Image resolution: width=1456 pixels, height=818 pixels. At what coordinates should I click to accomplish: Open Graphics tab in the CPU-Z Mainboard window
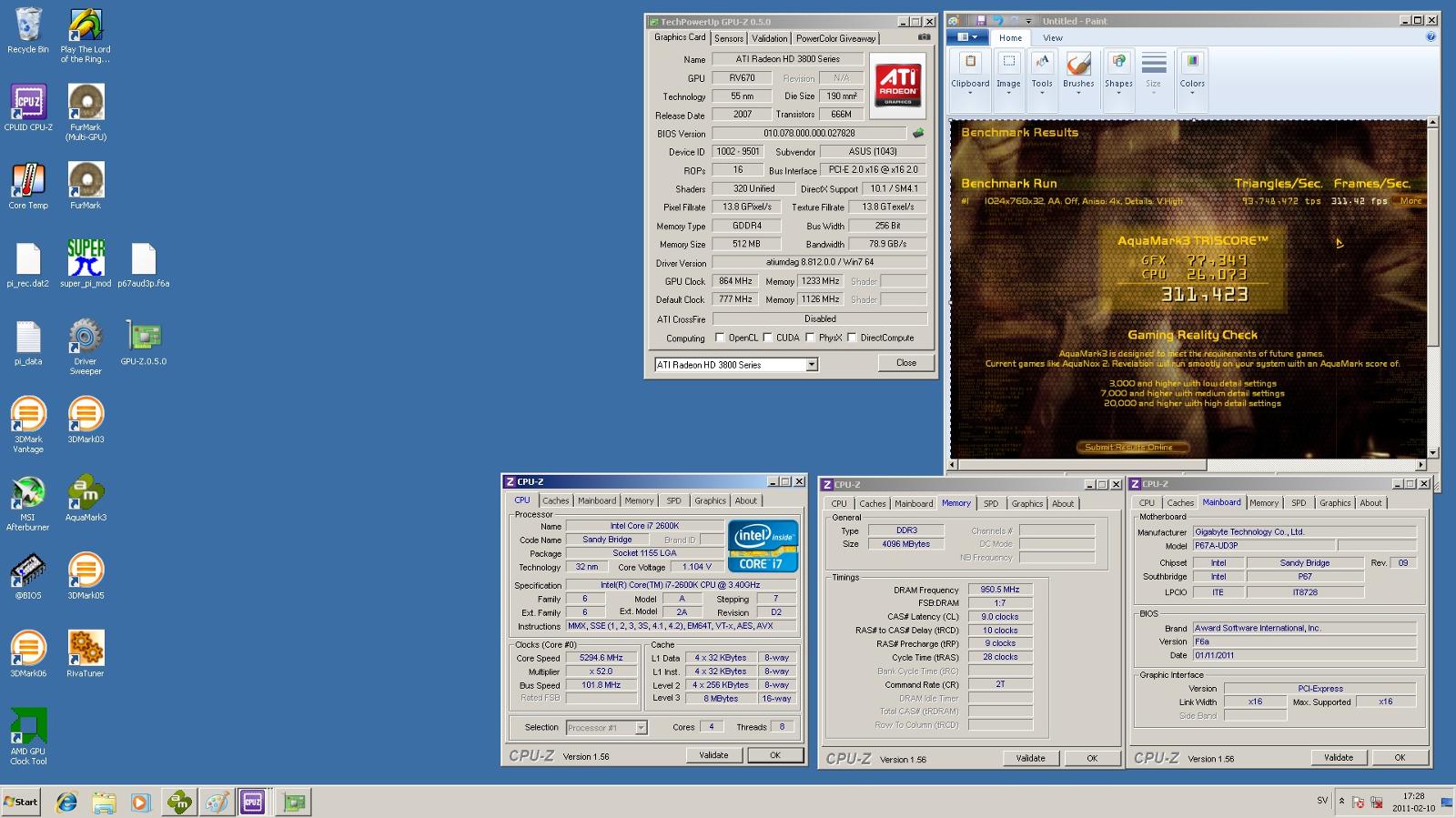click(x=1335, y=502)
